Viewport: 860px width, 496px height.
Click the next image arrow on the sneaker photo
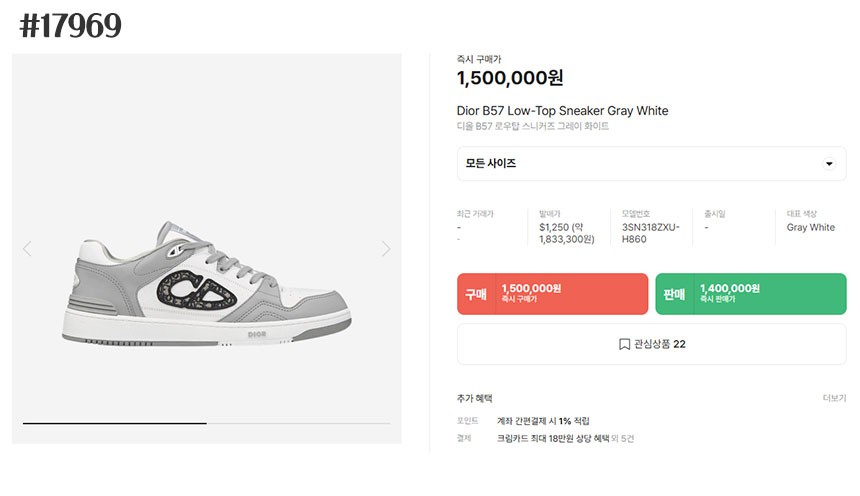(x=386, y=249)
